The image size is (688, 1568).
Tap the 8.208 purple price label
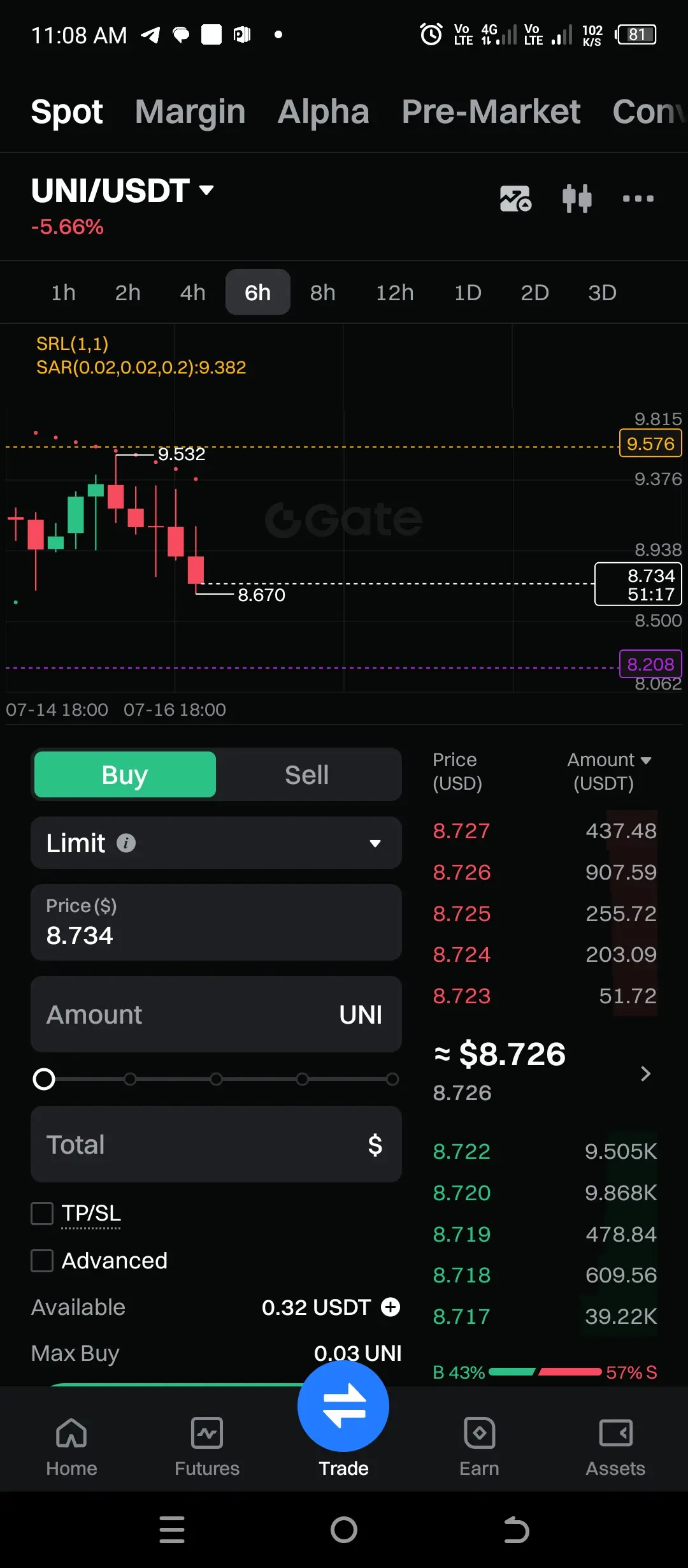coord(650,664)
